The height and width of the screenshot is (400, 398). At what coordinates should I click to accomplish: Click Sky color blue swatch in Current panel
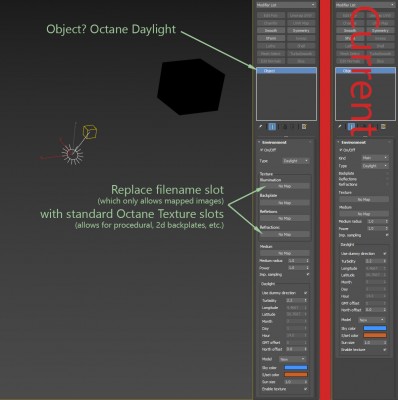click(x=375, y=328)
